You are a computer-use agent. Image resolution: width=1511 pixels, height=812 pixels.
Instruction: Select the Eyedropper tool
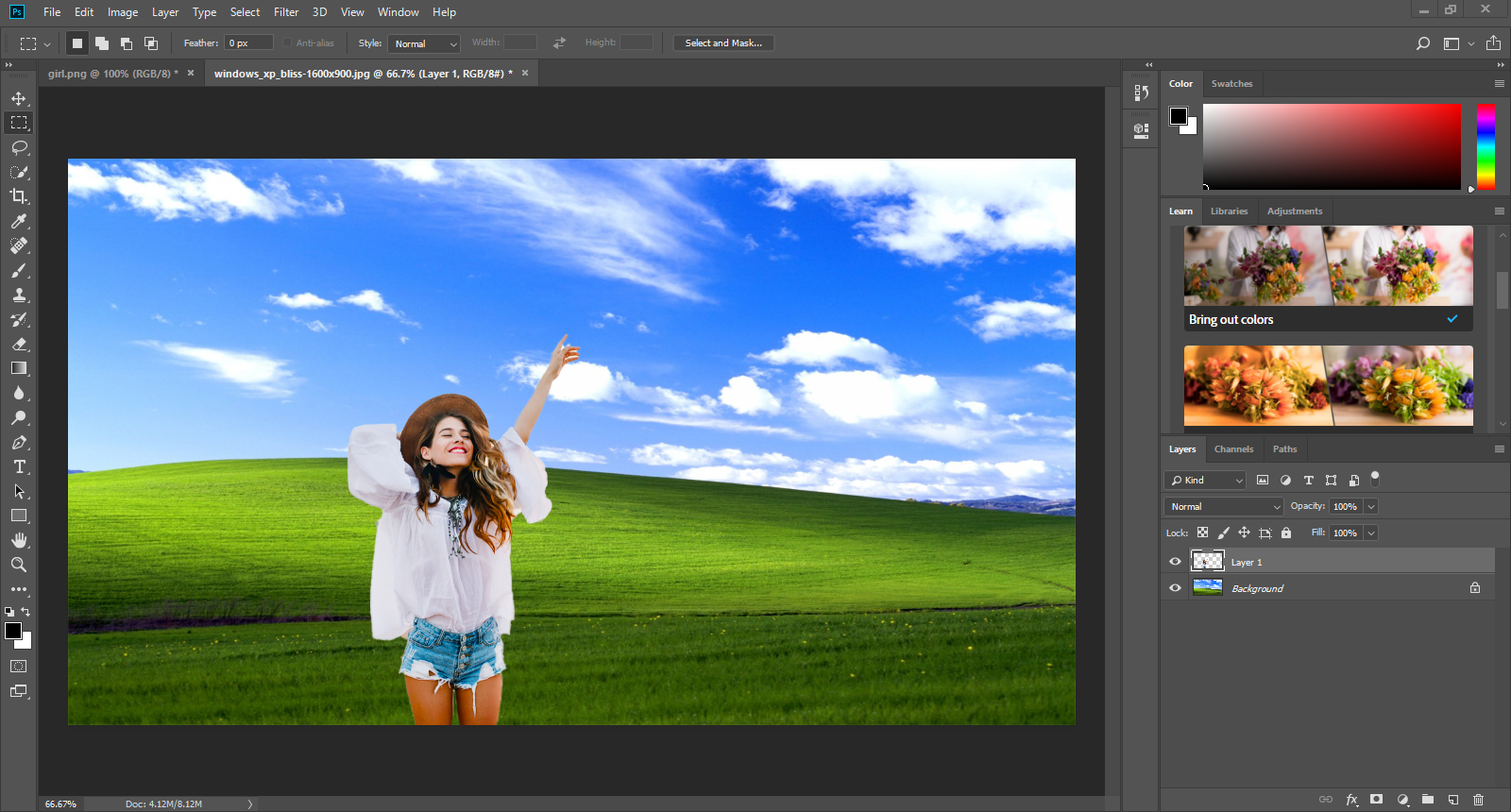(19, 221)
